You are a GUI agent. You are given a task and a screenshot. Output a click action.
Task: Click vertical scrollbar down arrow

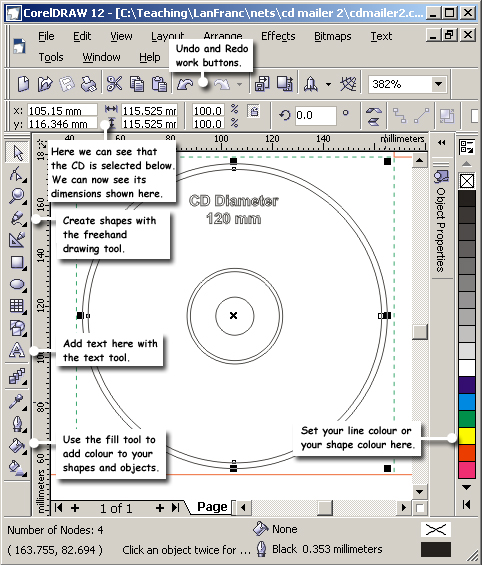(419, 492)
